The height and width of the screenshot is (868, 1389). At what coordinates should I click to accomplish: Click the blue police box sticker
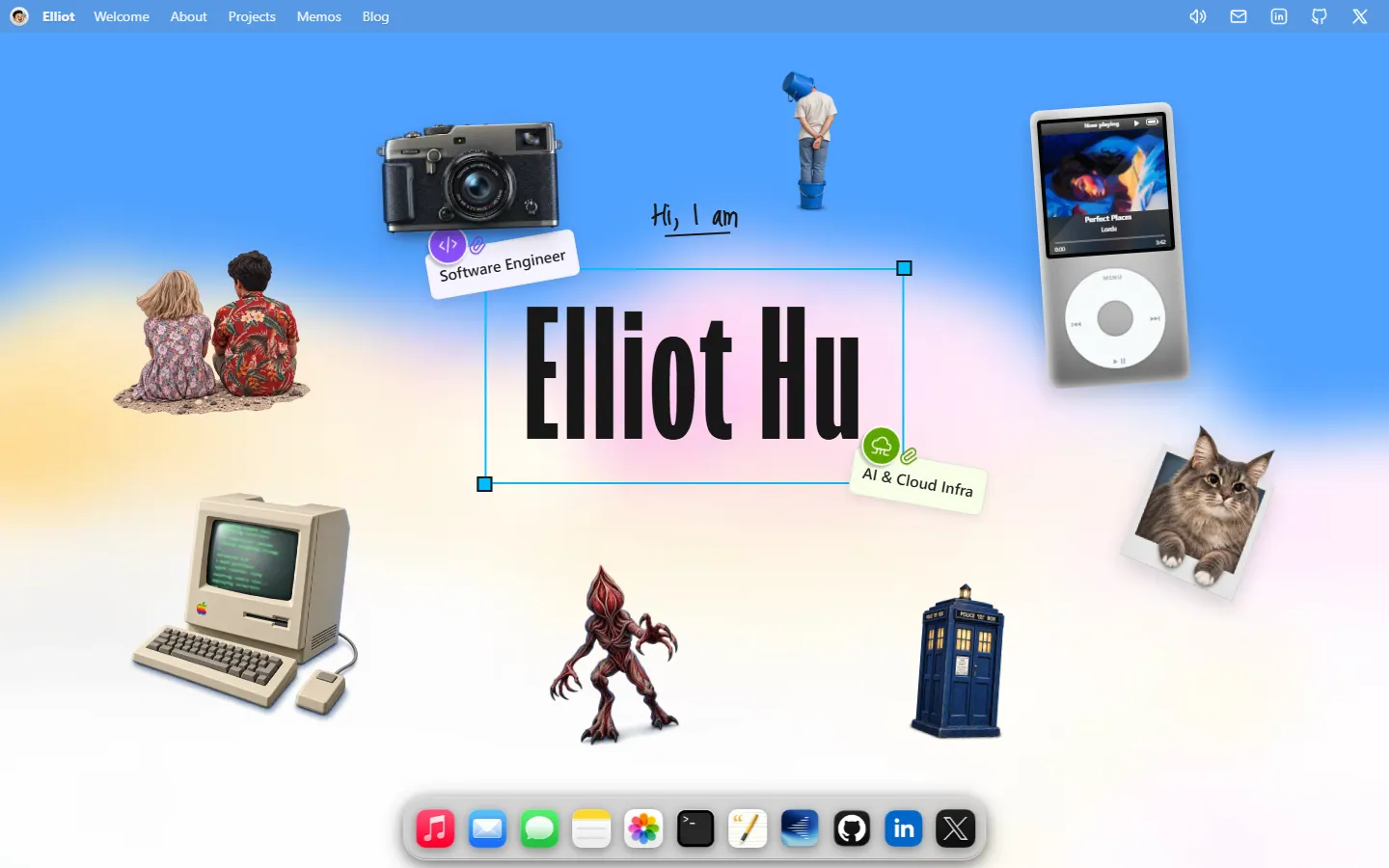pos(958,662)
